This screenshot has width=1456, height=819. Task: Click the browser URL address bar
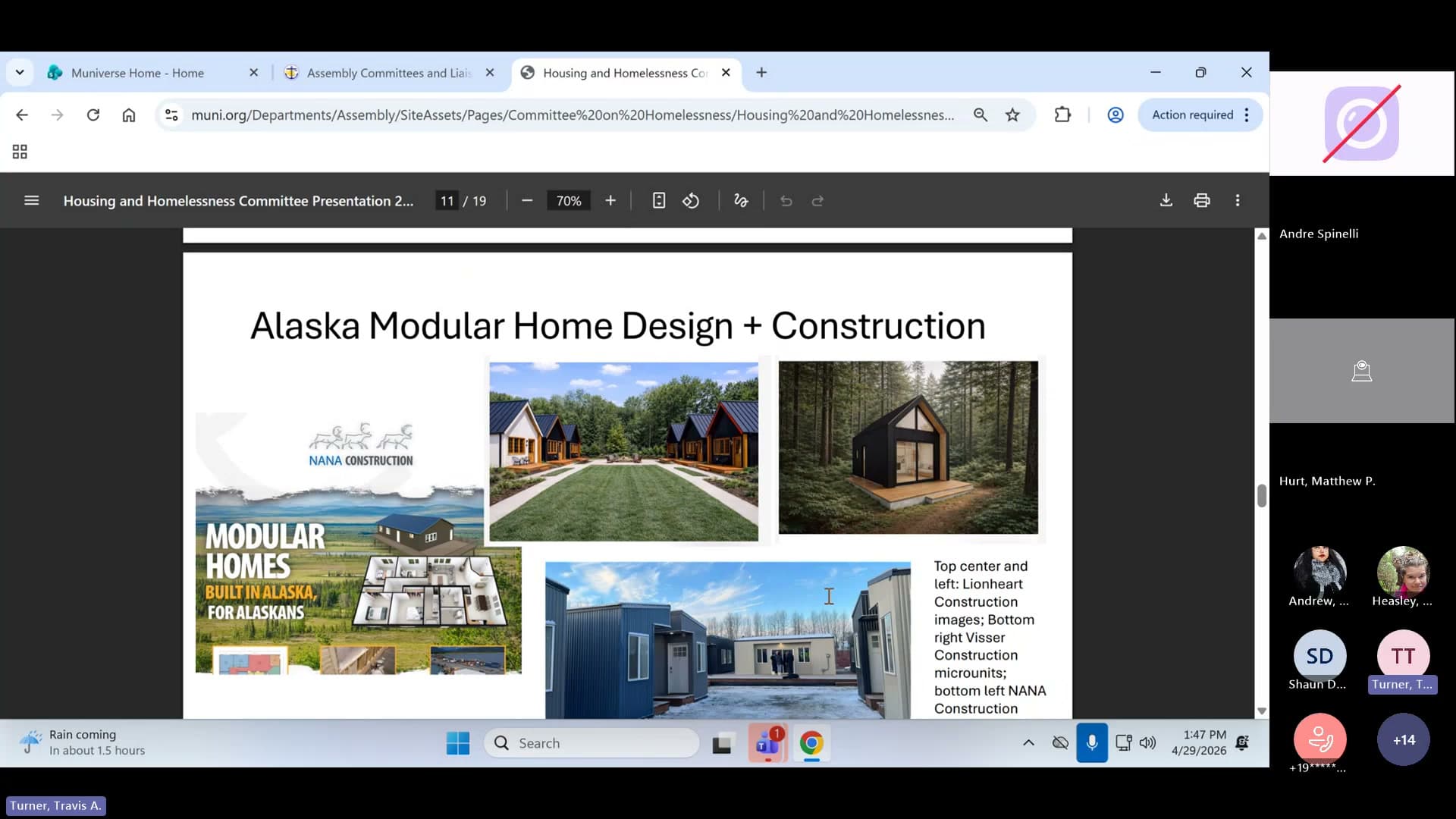(573, 115)
